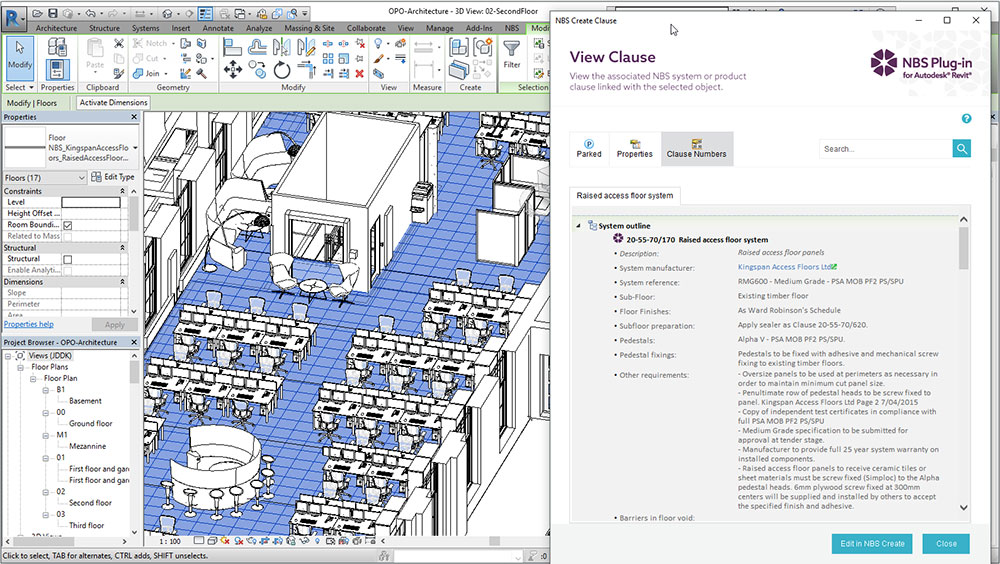Screen dimensions: 1000x564
Task: Open Type Properties icon in ribbon
Action: (57, 47)
